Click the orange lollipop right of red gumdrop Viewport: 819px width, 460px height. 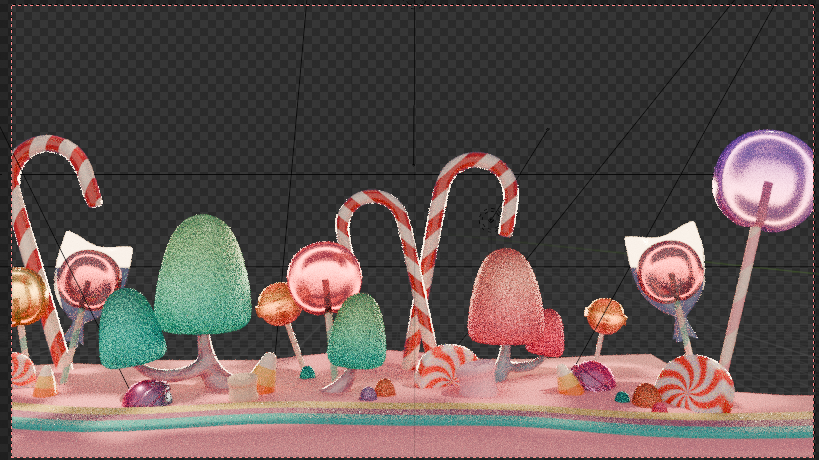pos(606,316)
